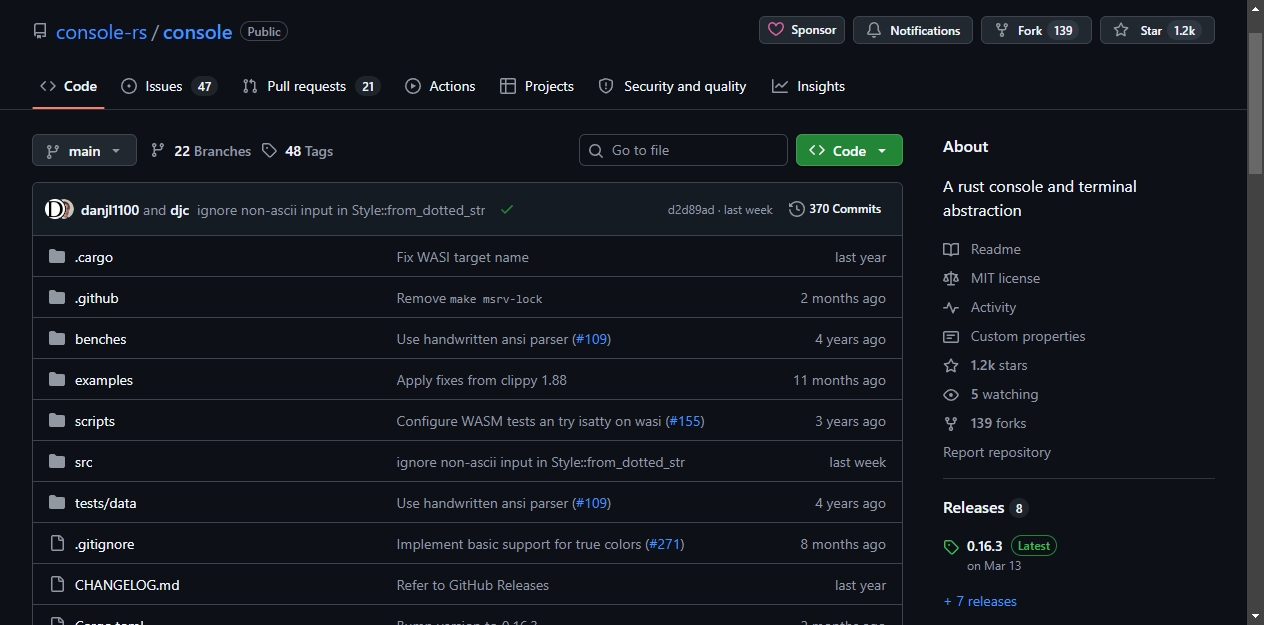Star the repository with Star button
This screenshot has height=625, width=1264.
click(1157, 30)
